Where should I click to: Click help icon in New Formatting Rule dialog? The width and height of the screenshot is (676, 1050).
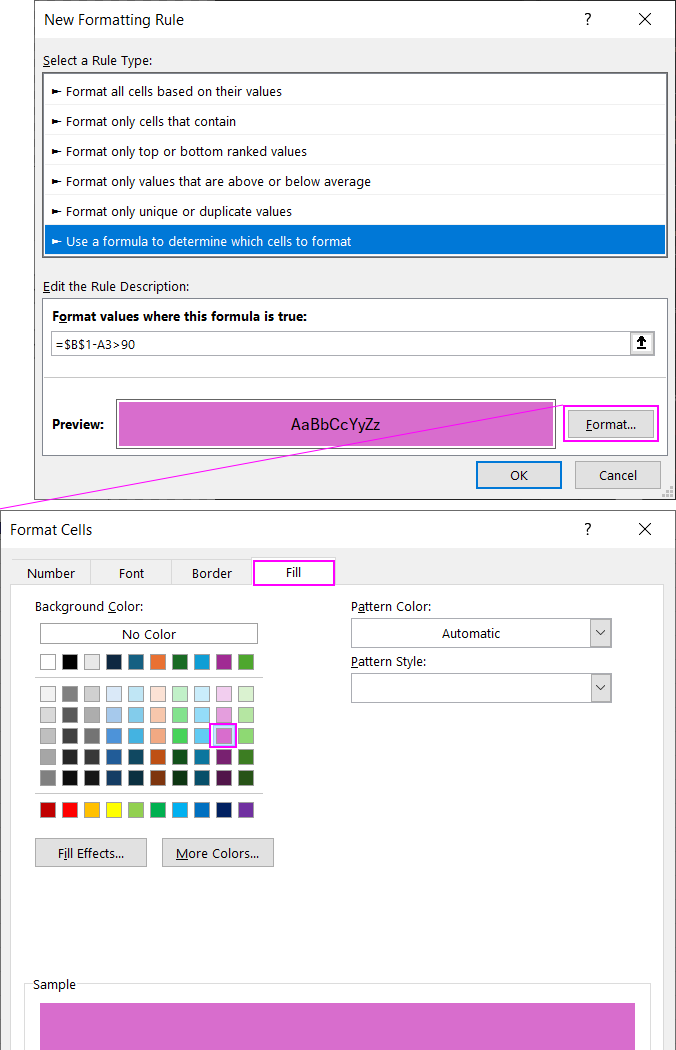pyautogui.click(x=587, y=19)
